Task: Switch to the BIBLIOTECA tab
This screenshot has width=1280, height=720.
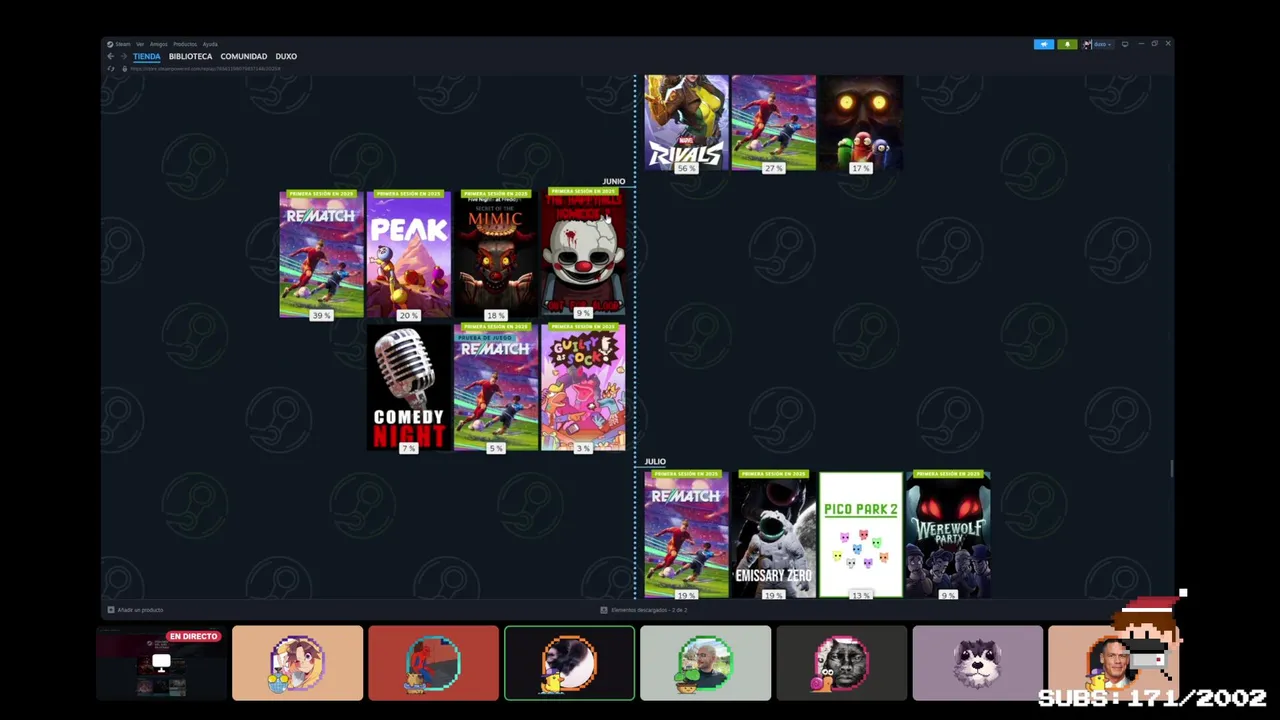Action: coord(190,56)
